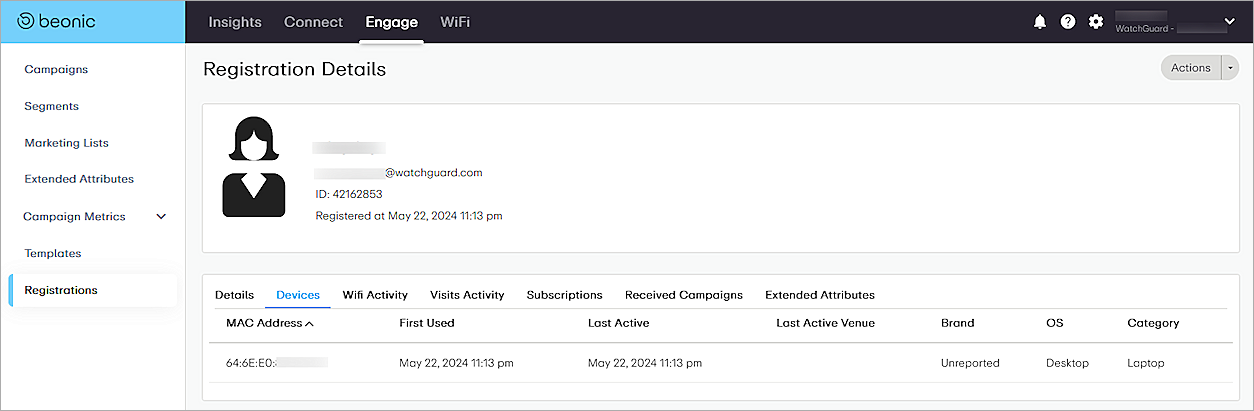Image resolution: width=1254 pixels, height=411 pixels.
Task: Select the Wifi Activity tab
Action: pos(375,295)
